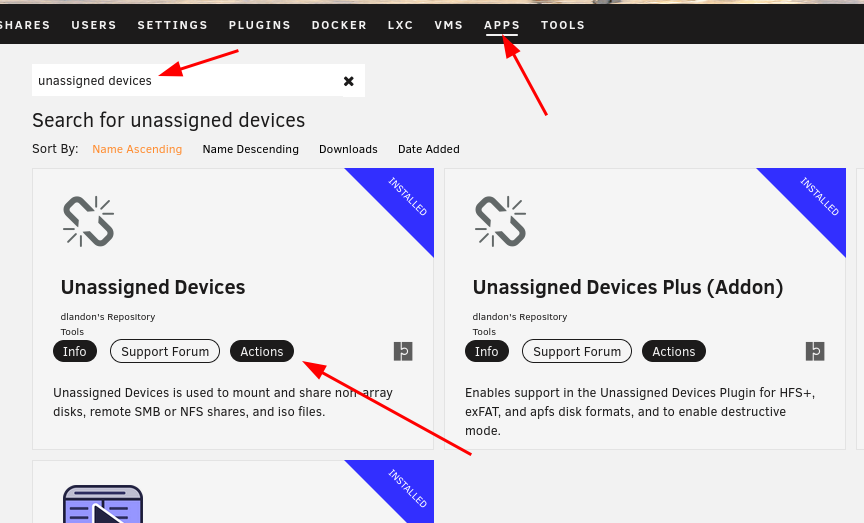Click the Unassigned Devices Plus broken-link icon

(x=500, y=221)
